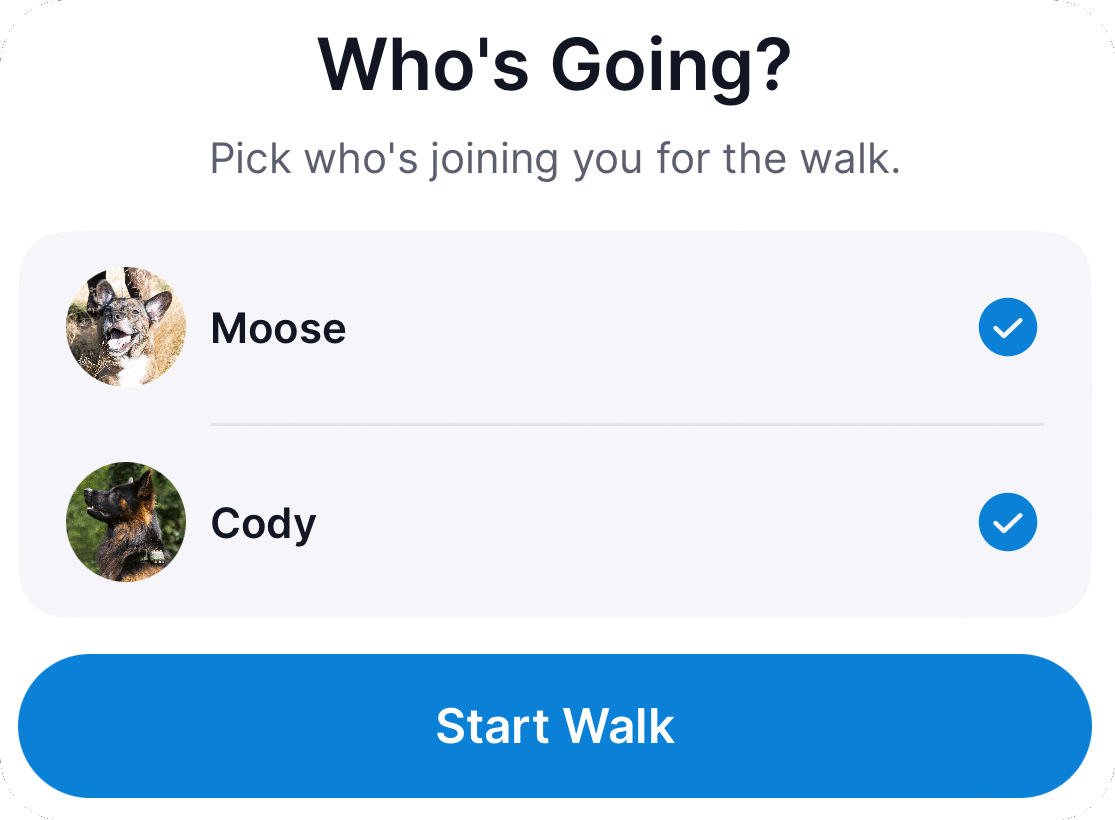Click the divider between Moose and Cody
Image resolution: width=1115 pixels, height=820 pixels.
[626, 425]
